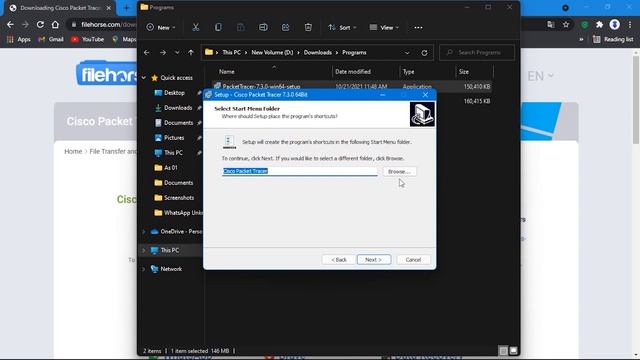Select PacketTracer-7.3.0-win64-setup file

coord(261,87)
